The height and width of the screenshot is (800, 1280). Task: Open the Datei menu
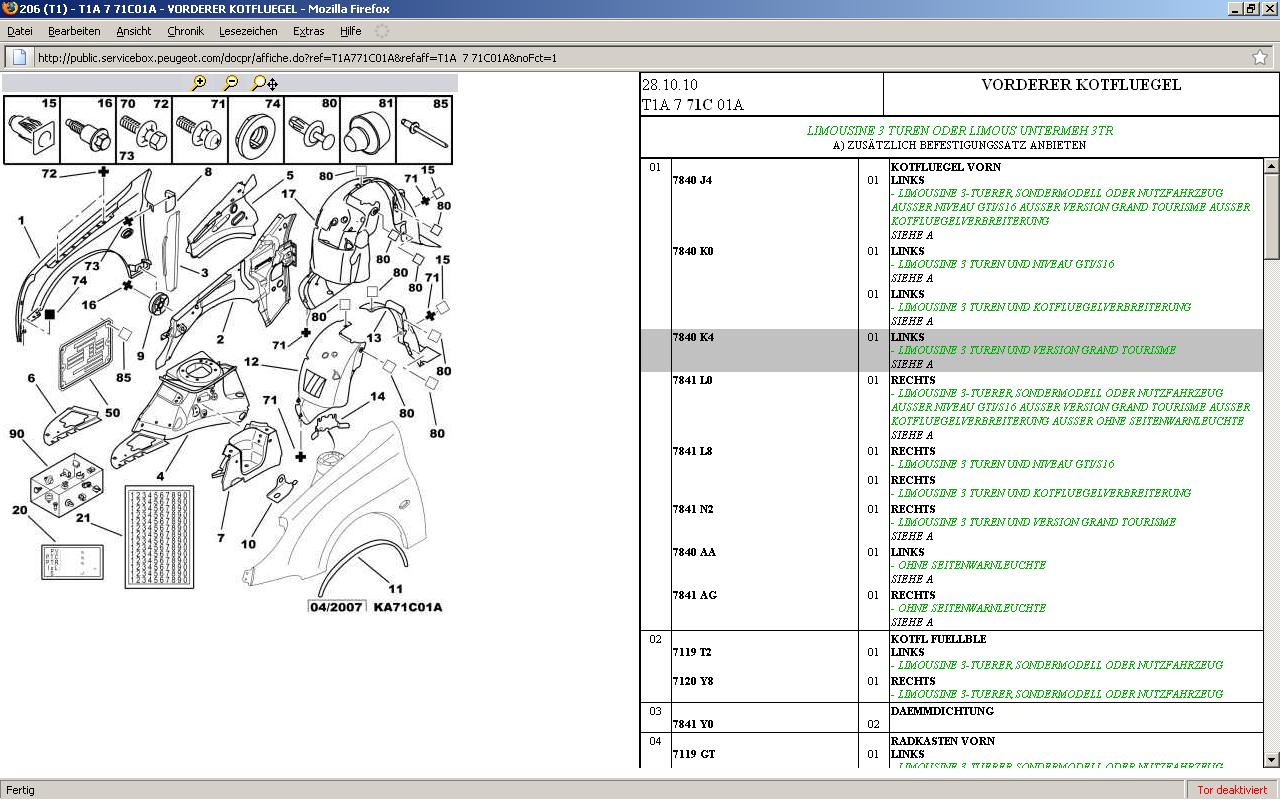tap(20, 31)
